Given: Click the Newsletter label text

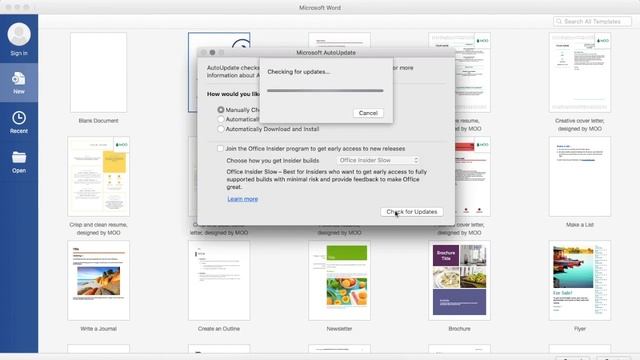Looking at the screenshot, I should 339,329.
